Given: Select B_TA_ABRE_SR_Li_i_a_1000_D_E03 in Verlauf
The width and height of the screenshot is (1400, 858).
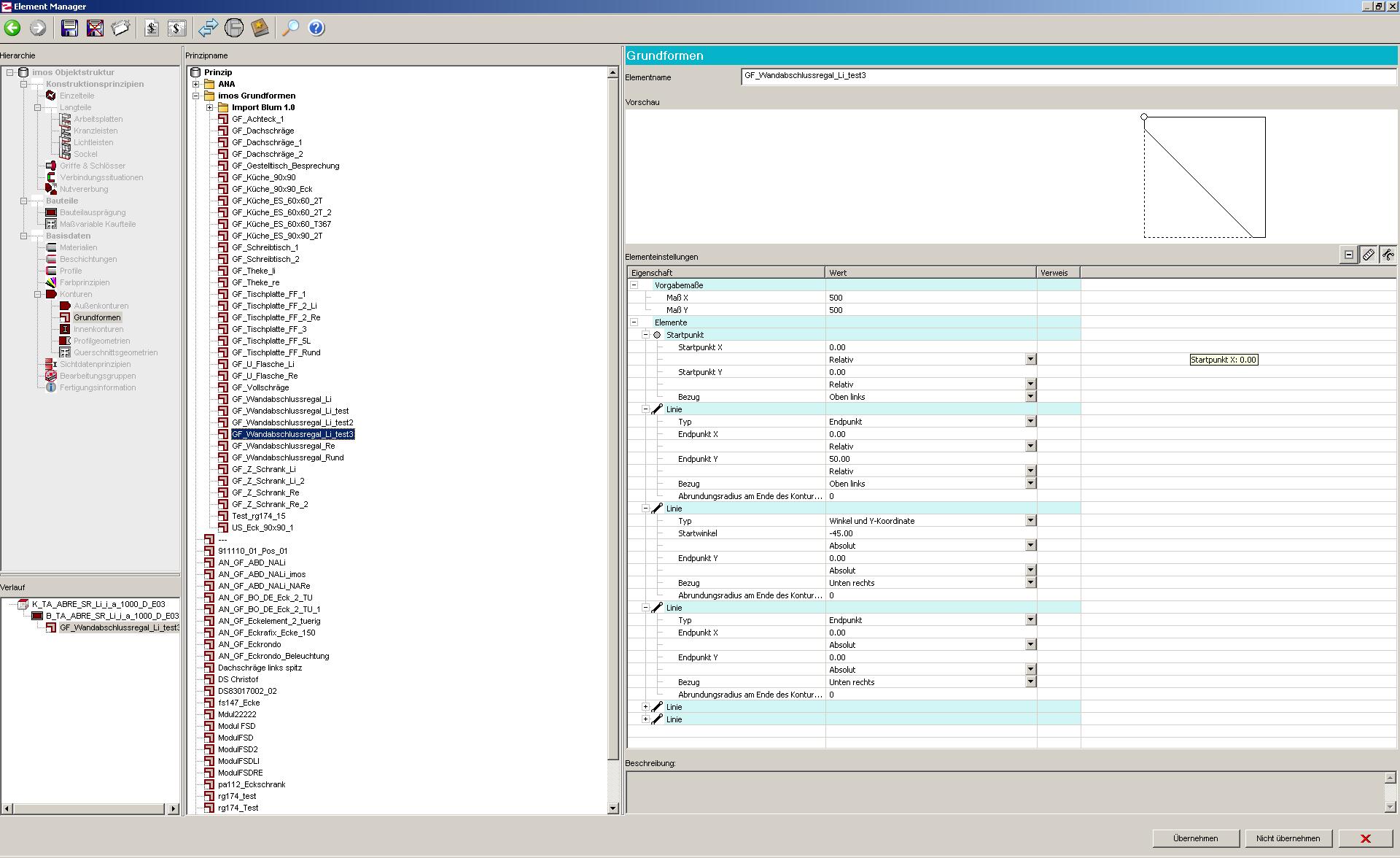Looking at the screenshot, I should 112,616.
